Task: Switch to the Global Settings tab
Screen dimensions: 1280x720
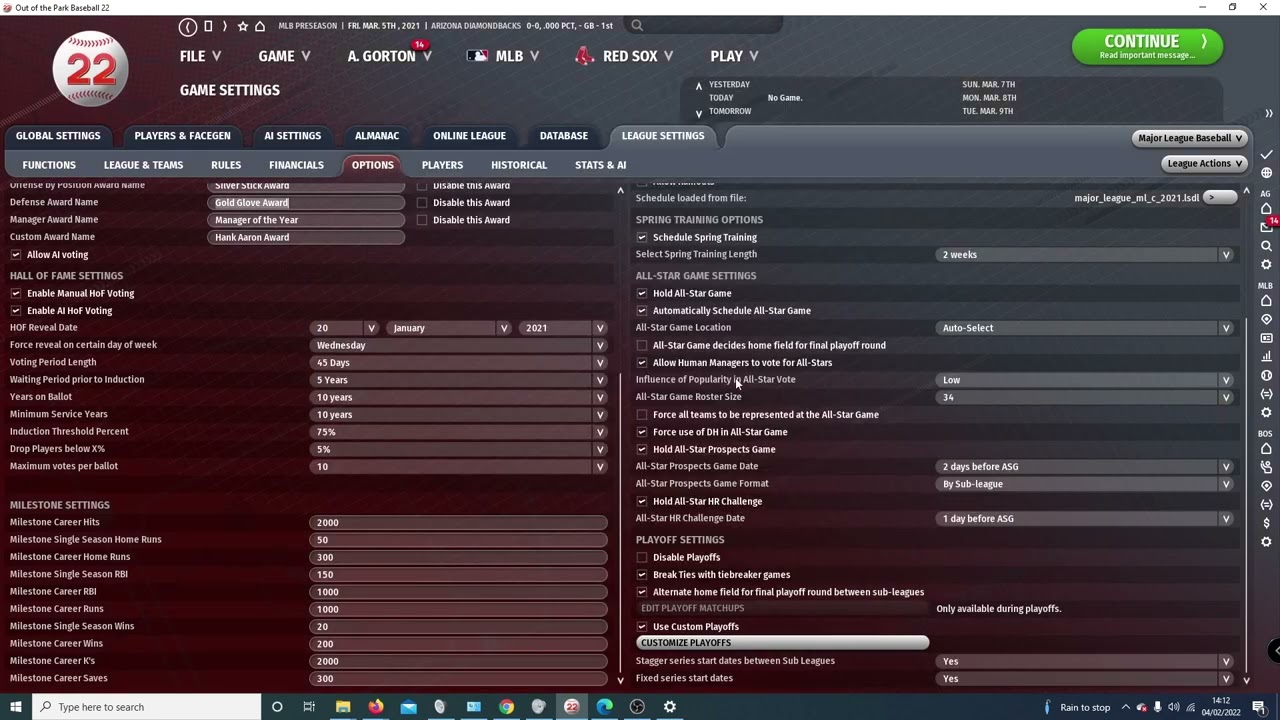Action: (58, 136)
